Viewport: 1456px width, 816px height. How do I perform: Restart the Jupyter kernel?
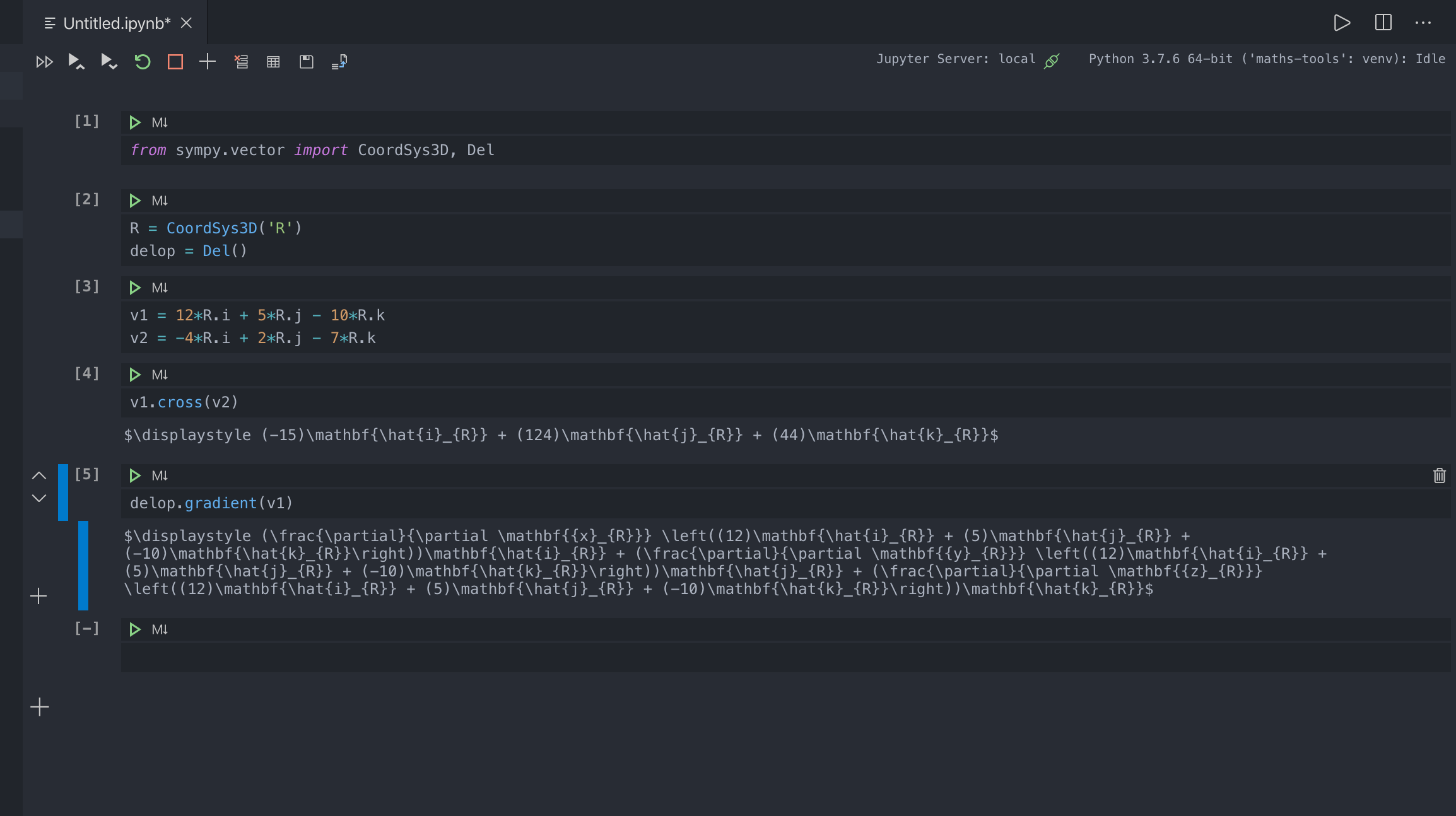tap(143, 61)
